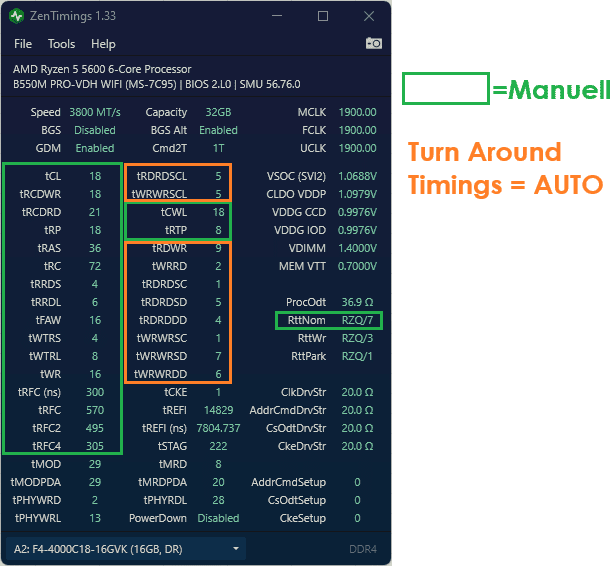The height and width of the screenshot is (566, 616).
Task: Click the FCLK value 1900.00
Action: click(357, 130)
